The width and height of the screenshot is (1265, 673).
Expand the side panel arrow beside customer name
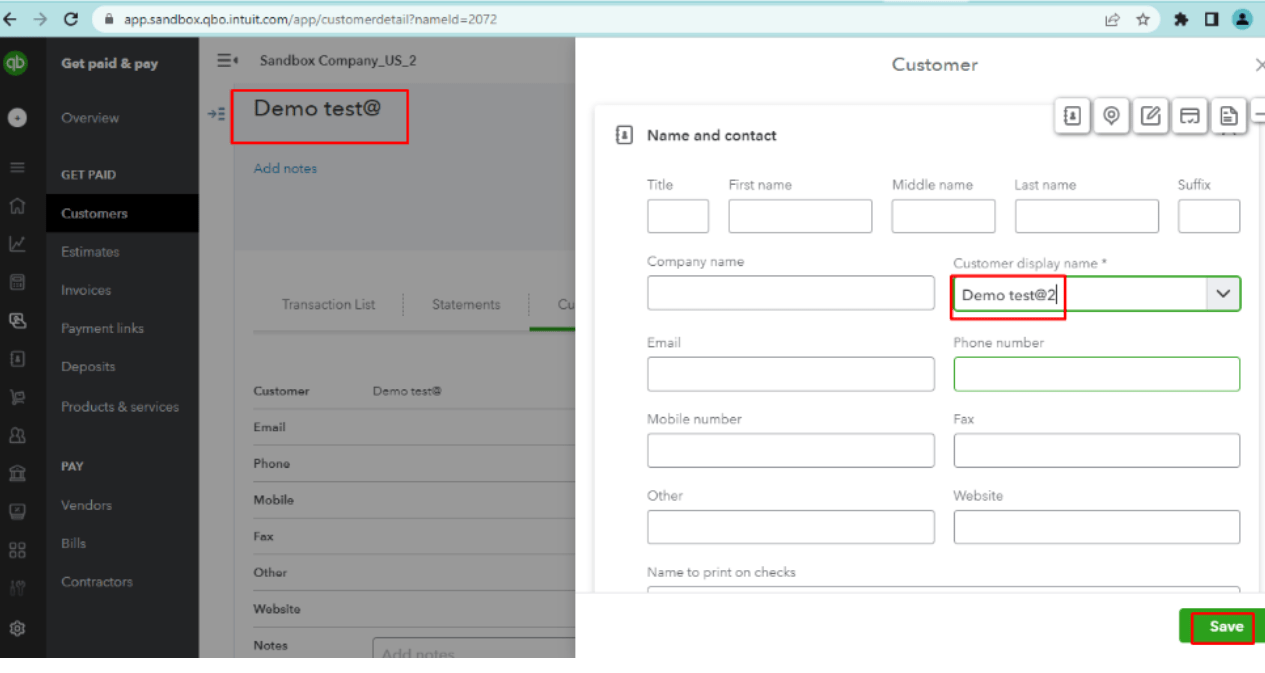coord(216,114)
